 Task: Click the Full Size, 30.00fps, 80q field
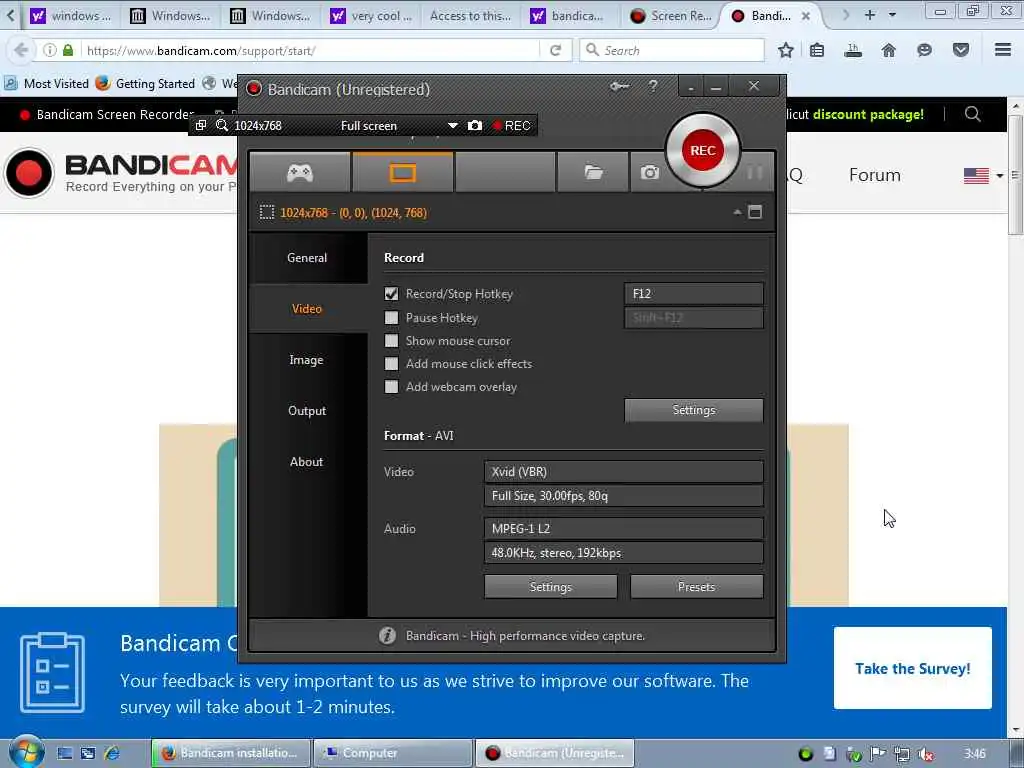[624, 496]
